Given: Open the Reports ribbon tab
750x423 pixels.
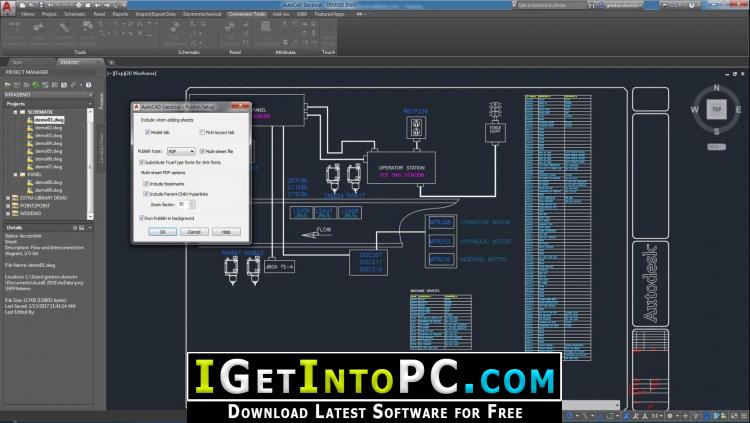Looking at the screenshot, I should click(121, 14).
